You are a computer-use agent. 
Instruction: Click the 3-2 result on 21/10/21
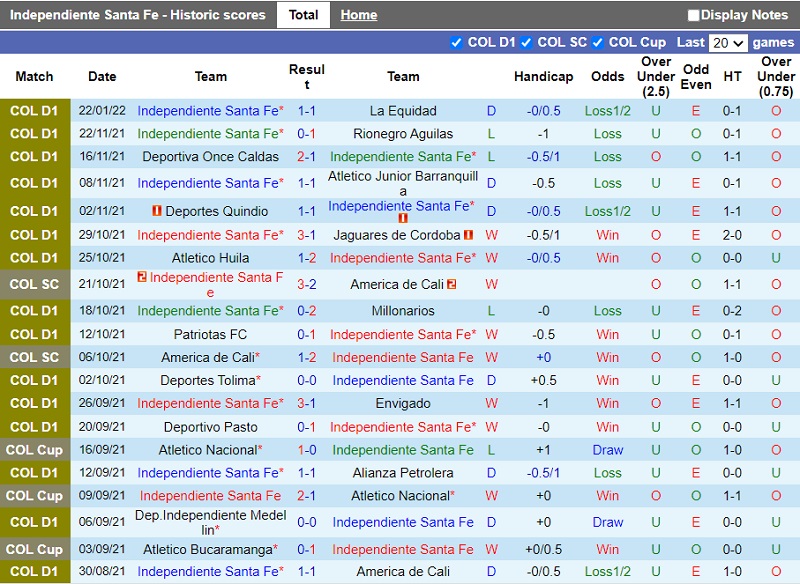pos(306,284)
